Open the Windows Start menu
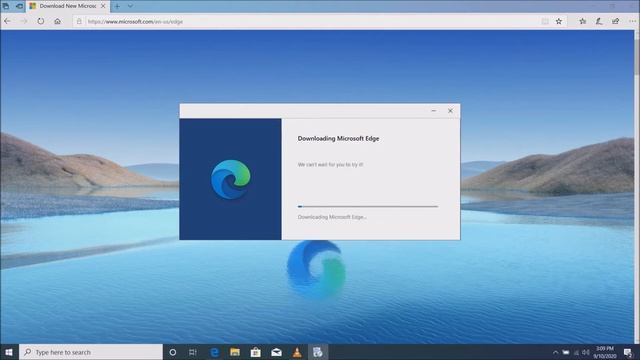 tap(9, 352)
